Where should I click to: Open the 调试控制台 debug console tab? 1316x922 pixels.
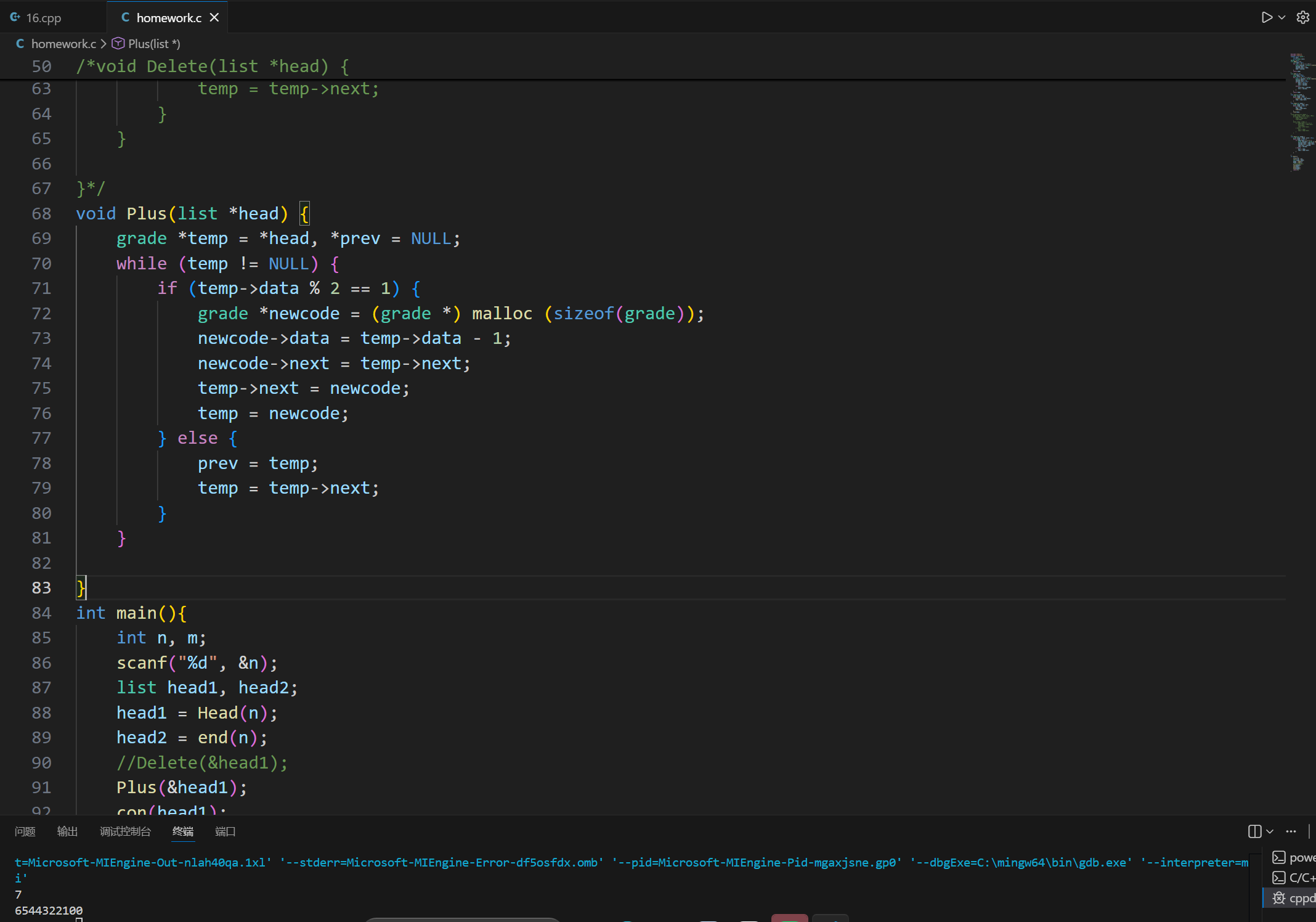pos(125,831)
